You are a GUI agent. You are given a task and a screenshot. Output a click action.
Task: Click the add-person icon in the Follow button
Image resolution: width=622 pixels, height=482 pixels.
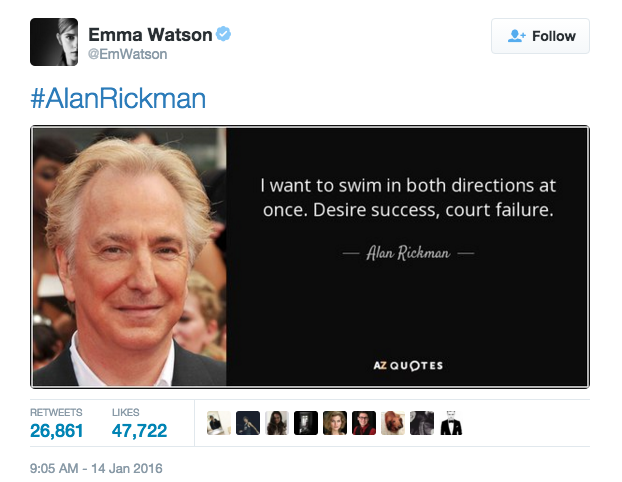517,36
